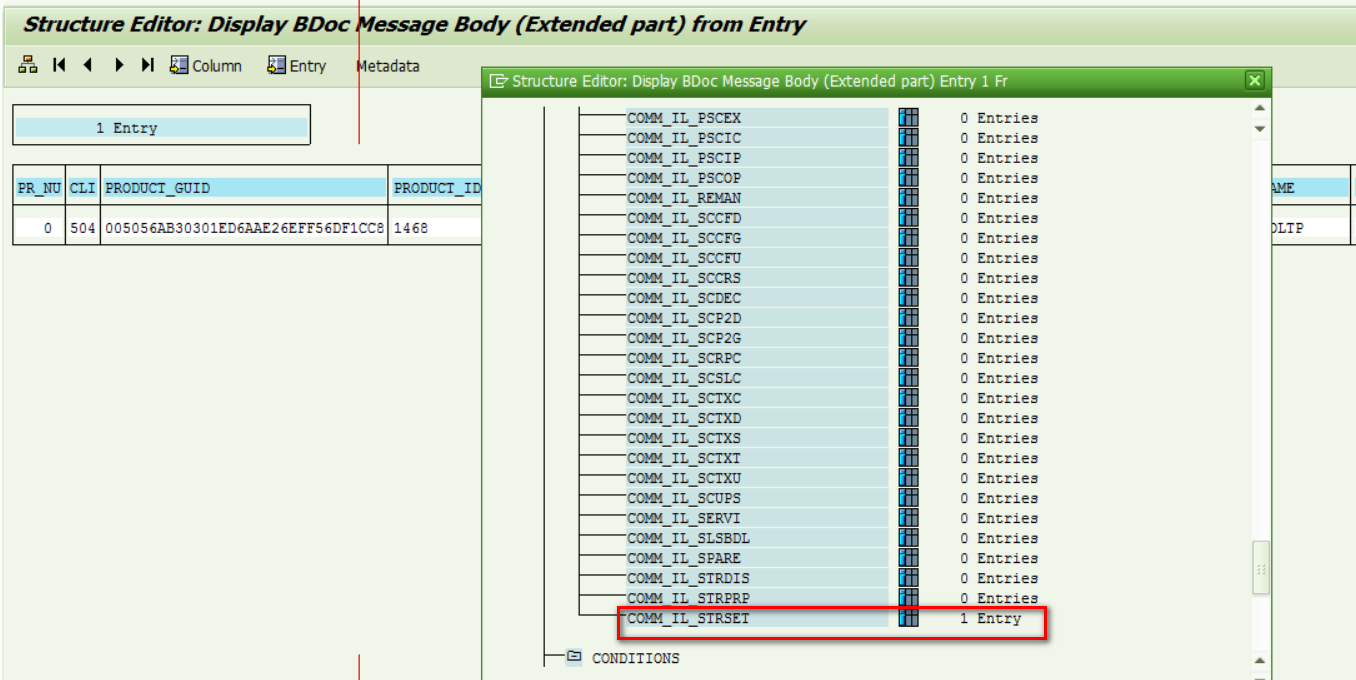This screenshot has height=680, width=1356.
Task: Click the popup vertical scrollbar thumb
Action: coord(1261,568)
